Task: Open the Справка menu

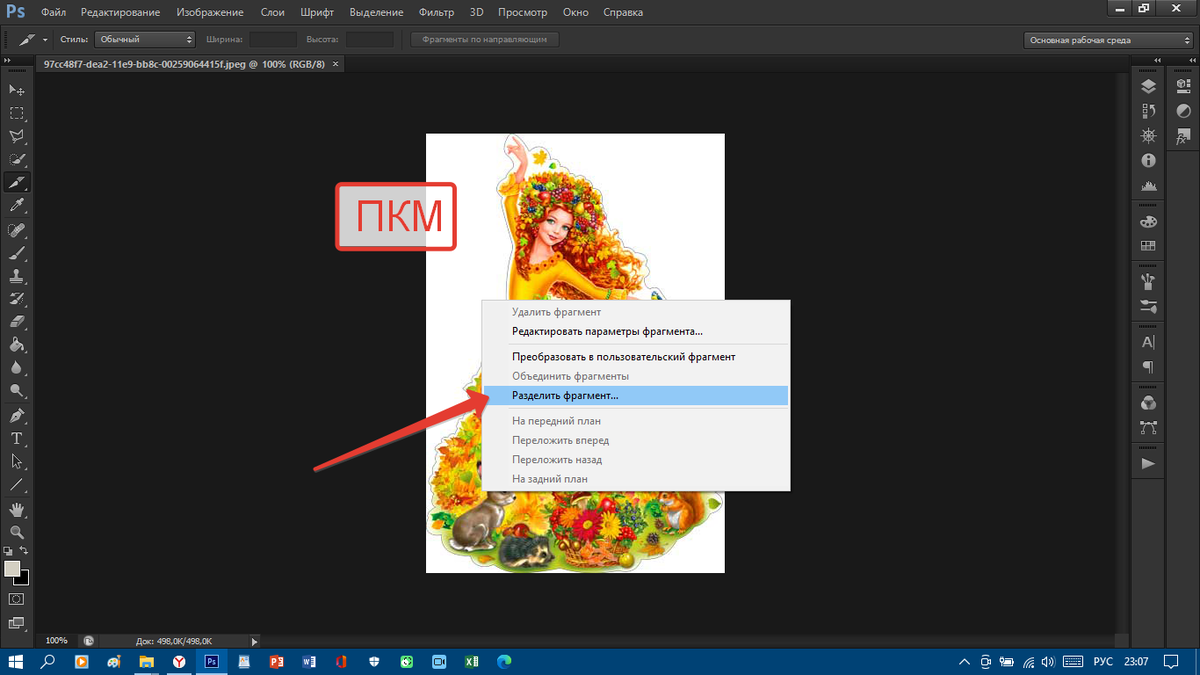Action: pos(624,13)
